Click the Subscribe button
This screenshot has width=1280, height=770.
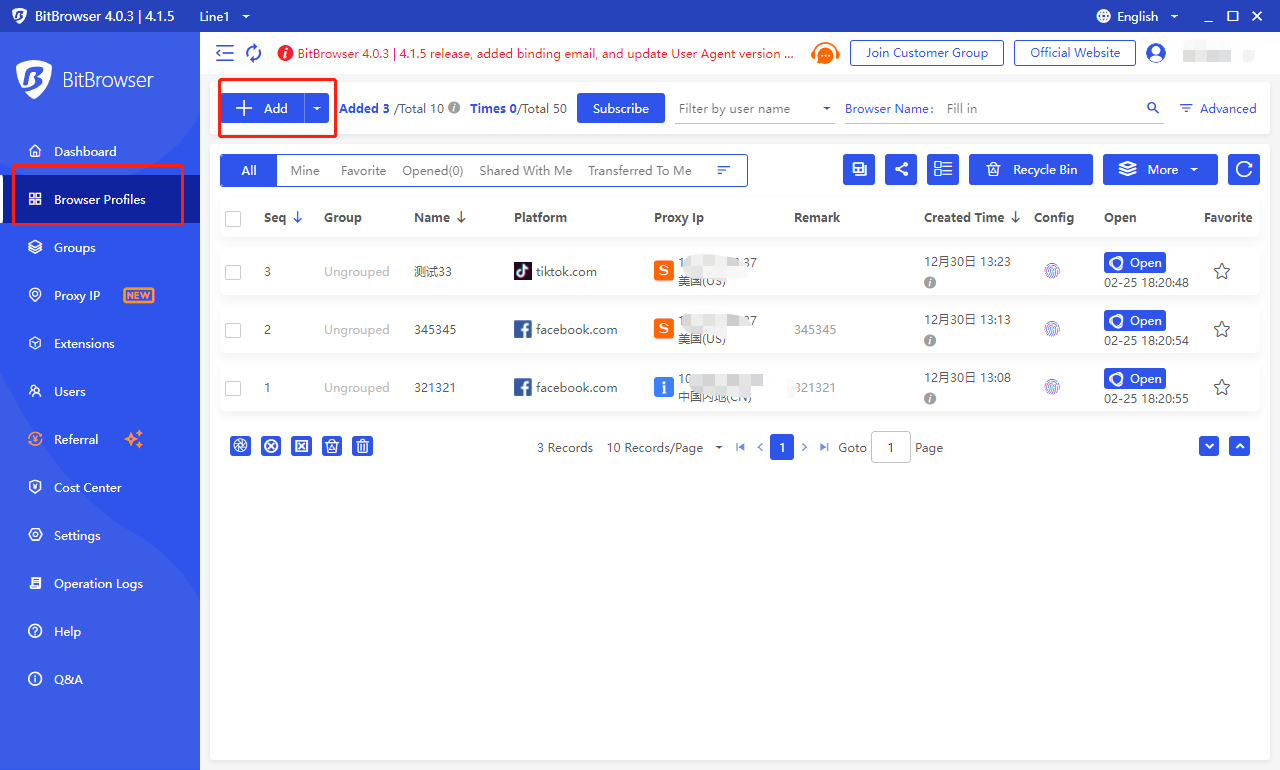621,108
